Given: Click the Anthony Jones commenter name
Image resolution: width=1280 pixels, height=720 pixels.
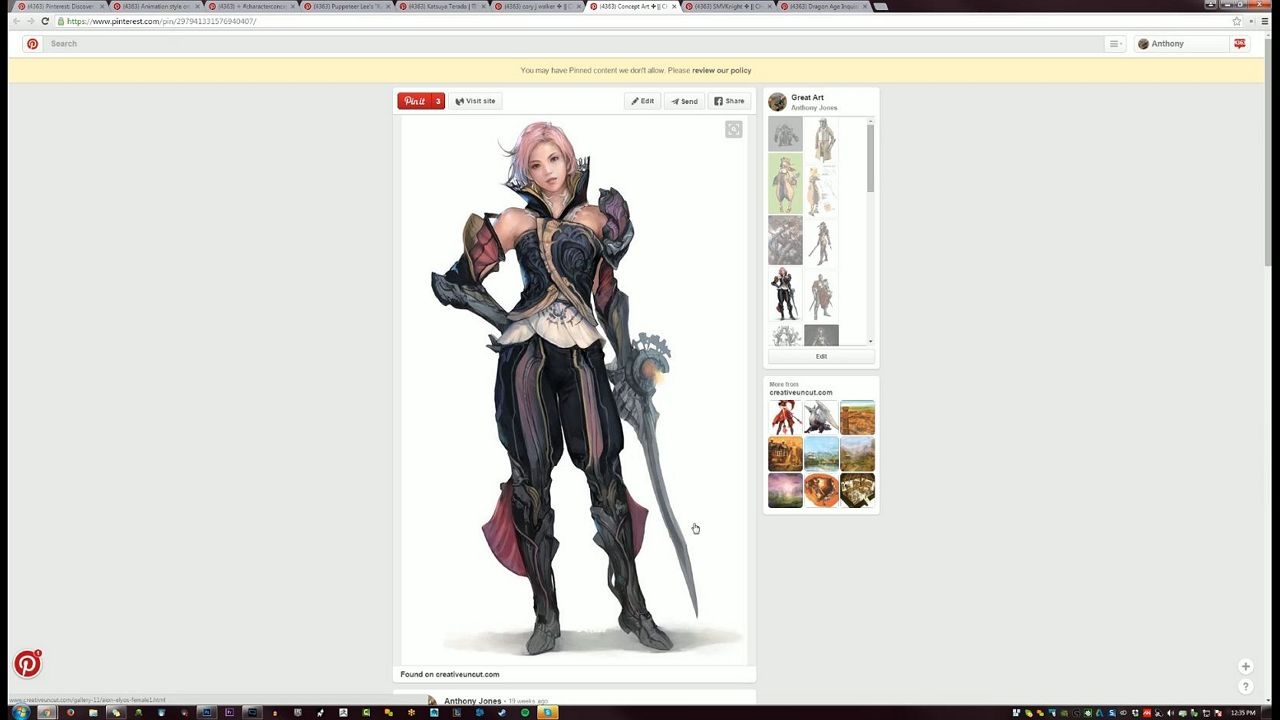Looking at the screenshot, I should (x=473, y=701).
